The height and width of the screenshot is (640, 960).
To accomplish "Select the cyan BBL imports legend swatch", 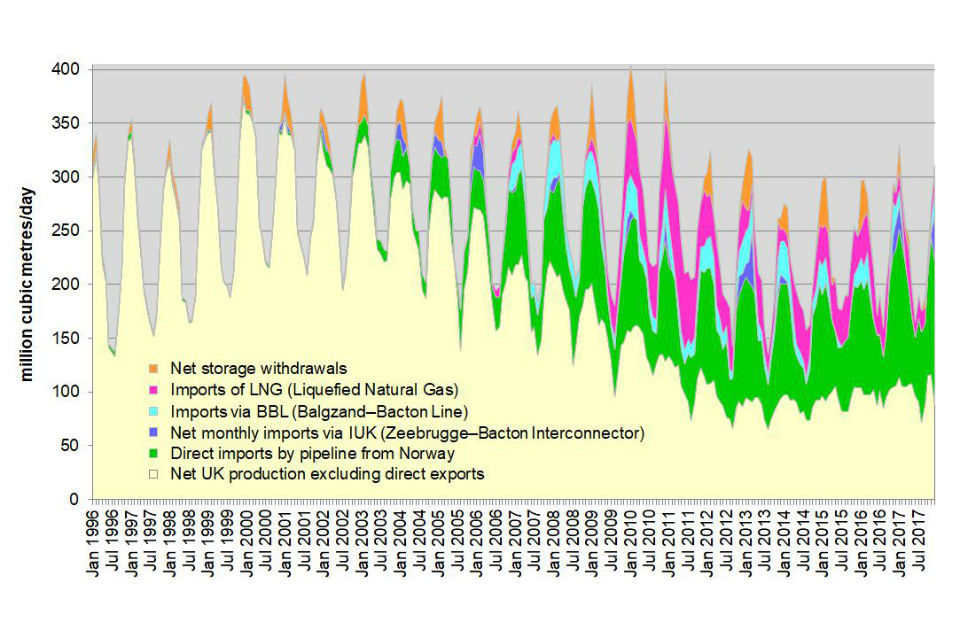I will (151, 411).
